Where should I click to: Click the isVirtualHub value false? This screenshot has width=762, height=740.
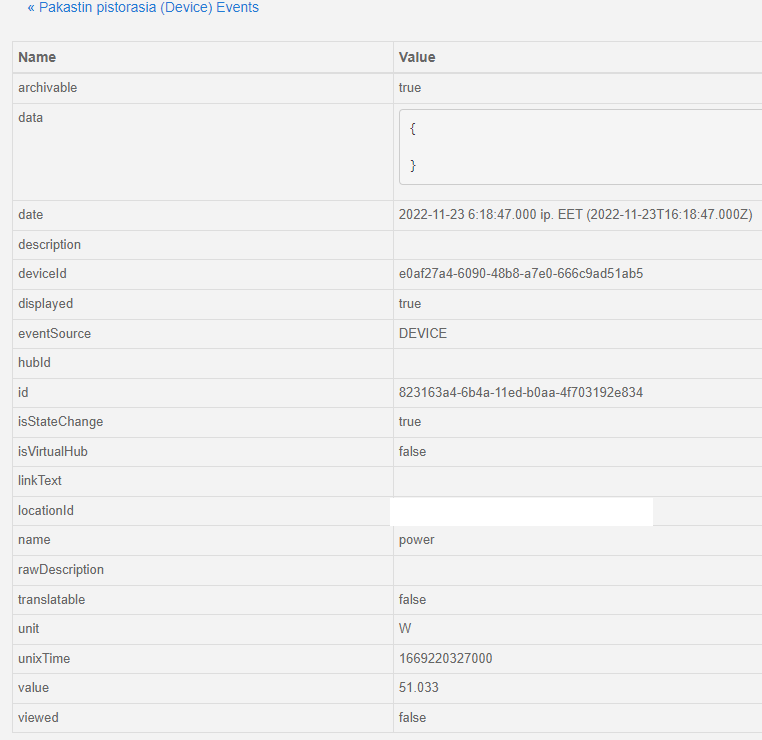tap(412, 451)
